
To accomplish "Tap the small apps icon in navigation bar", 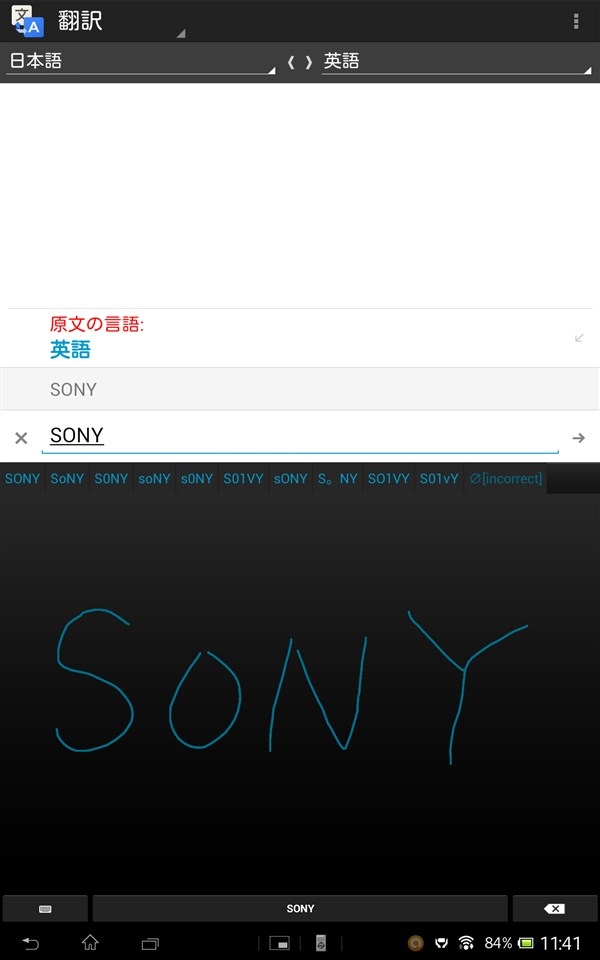I will (280, 943).
